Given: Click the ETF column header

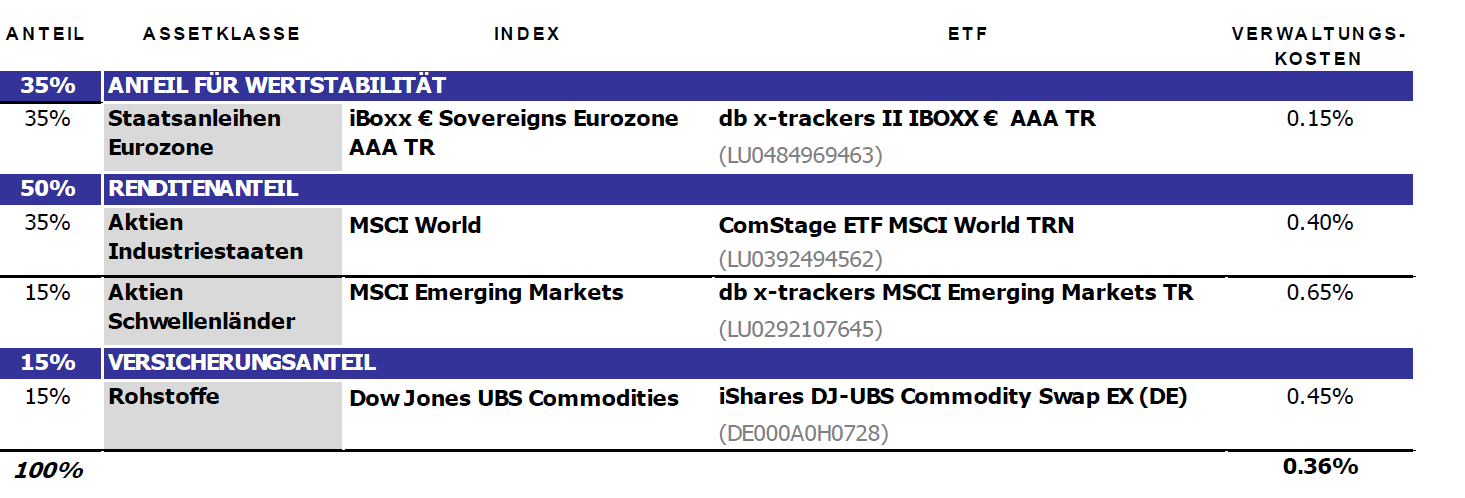Looking at the screenshot, I should click(x=967, y=34).
